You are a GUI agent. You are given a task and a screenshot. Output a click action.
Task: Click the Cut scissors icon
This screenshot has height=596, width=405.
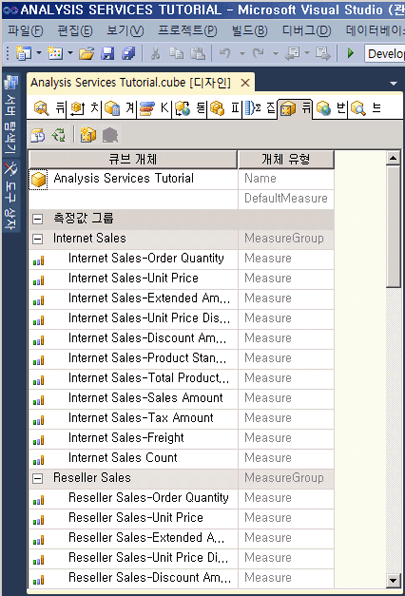tap(155, 54)
